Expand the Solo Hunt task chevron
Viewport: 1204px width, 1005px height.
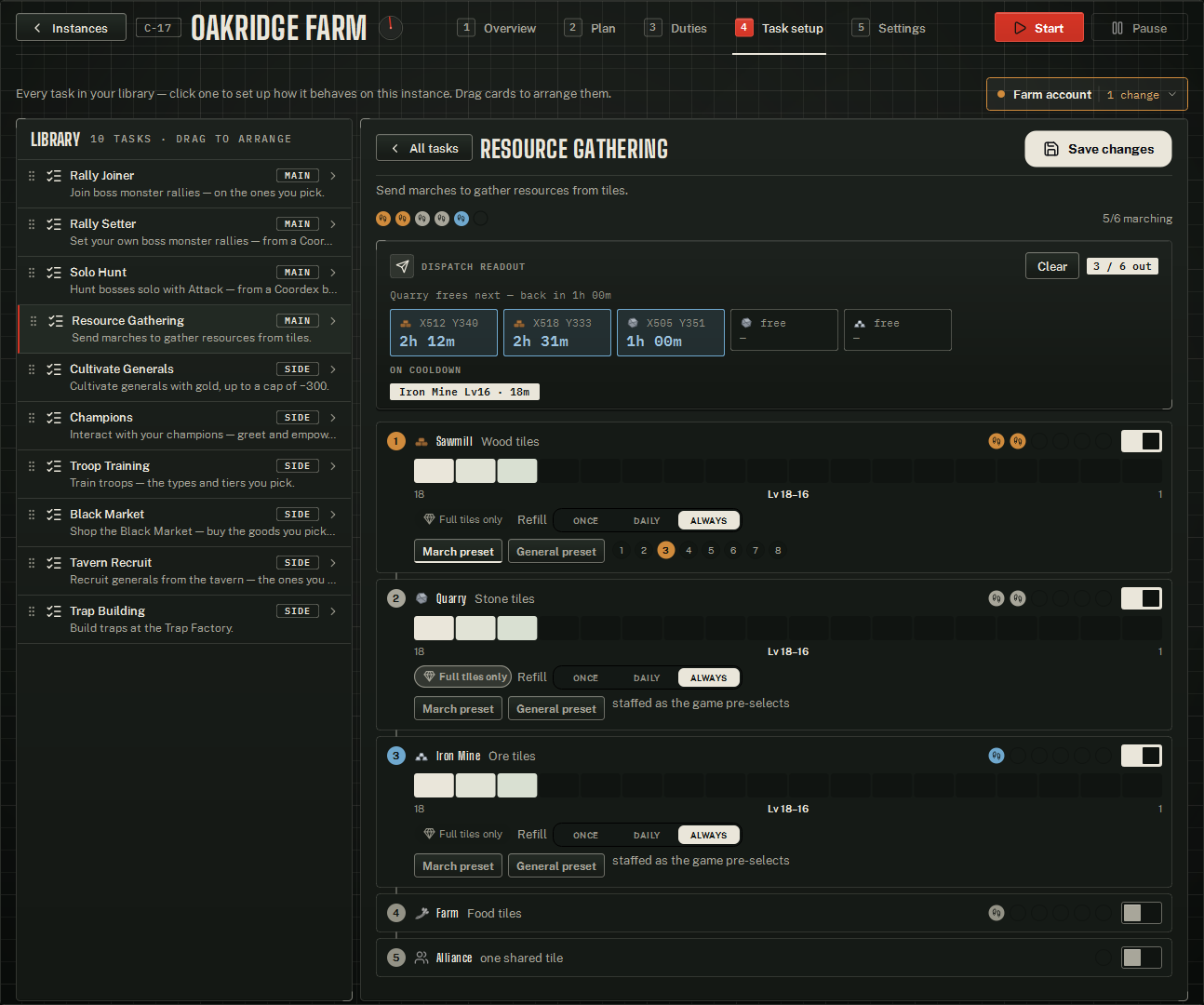(x=333, y=273)
